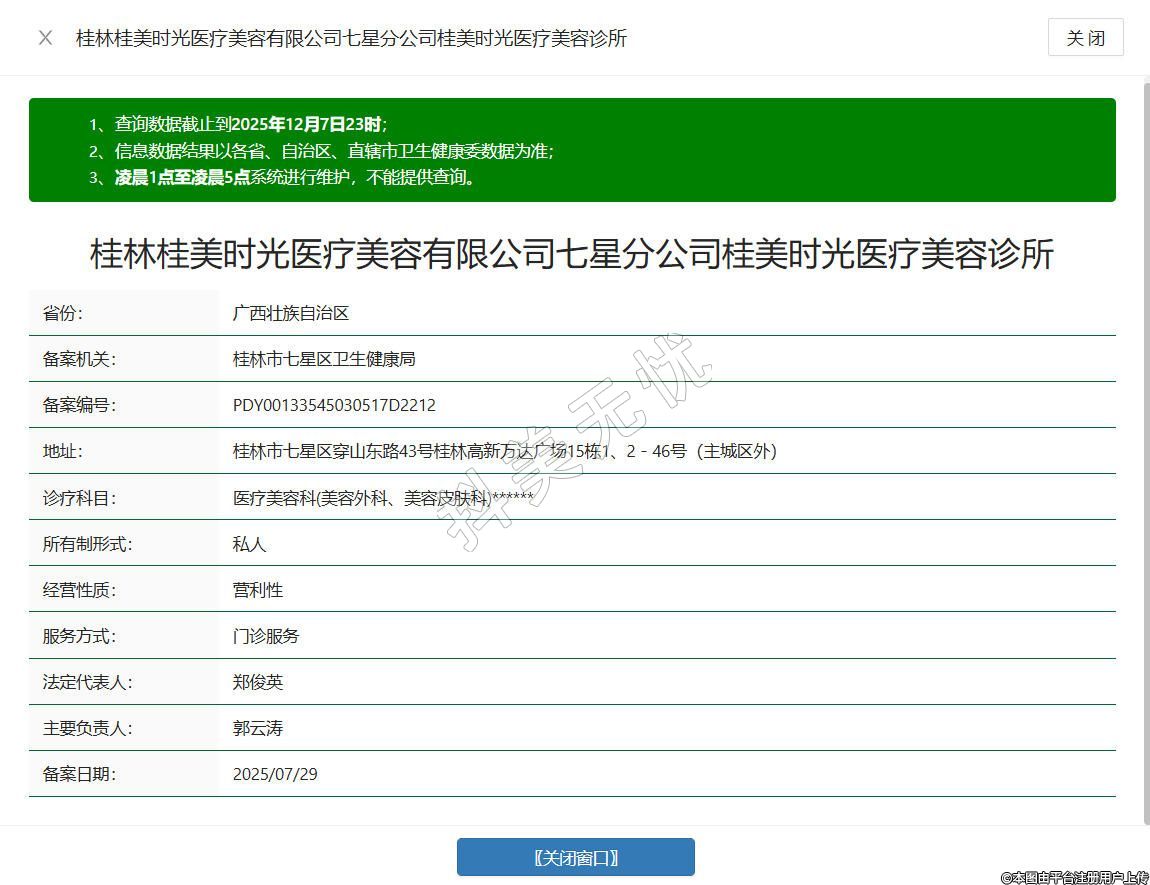Select the ownership value 私人

pos(249,544)
